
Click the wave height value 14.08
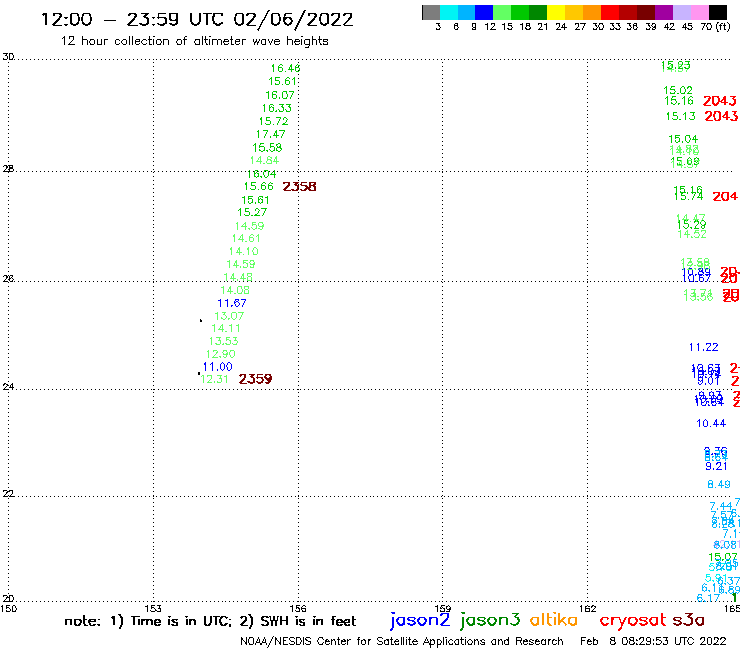[235, 290]
